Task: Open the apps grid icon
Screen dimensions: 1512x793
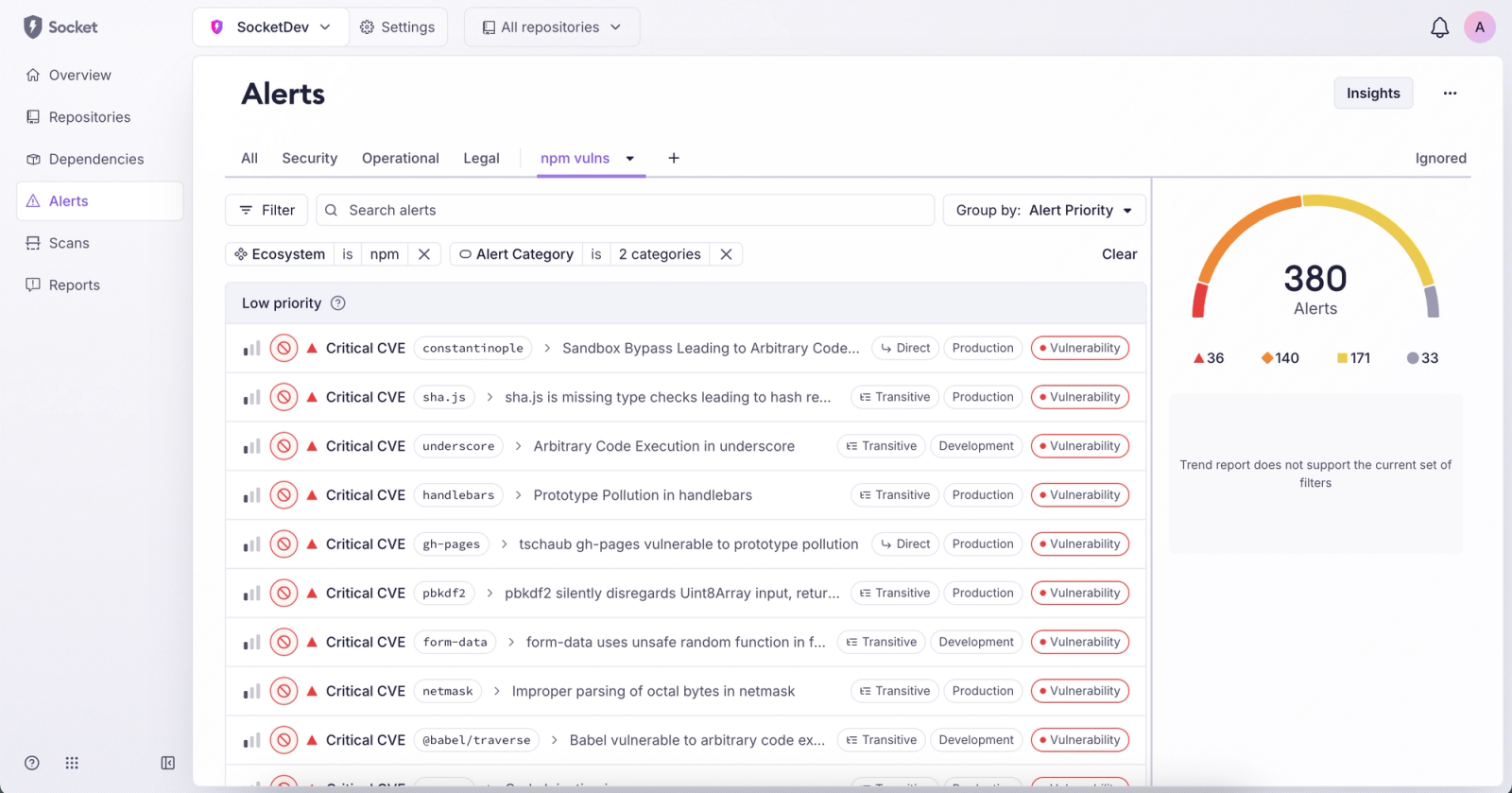Action: point(72,763)
